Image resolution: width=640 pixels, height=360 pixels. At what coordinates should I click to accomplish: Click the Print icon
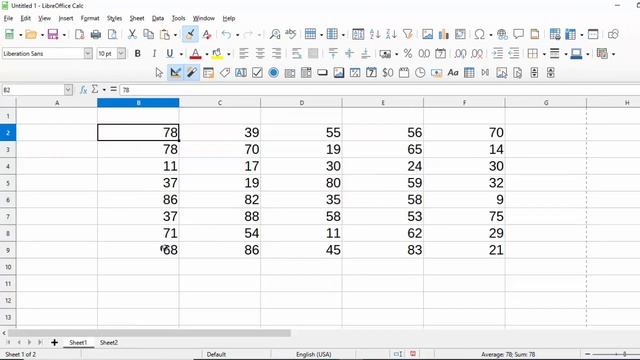[x=96, y=34]
